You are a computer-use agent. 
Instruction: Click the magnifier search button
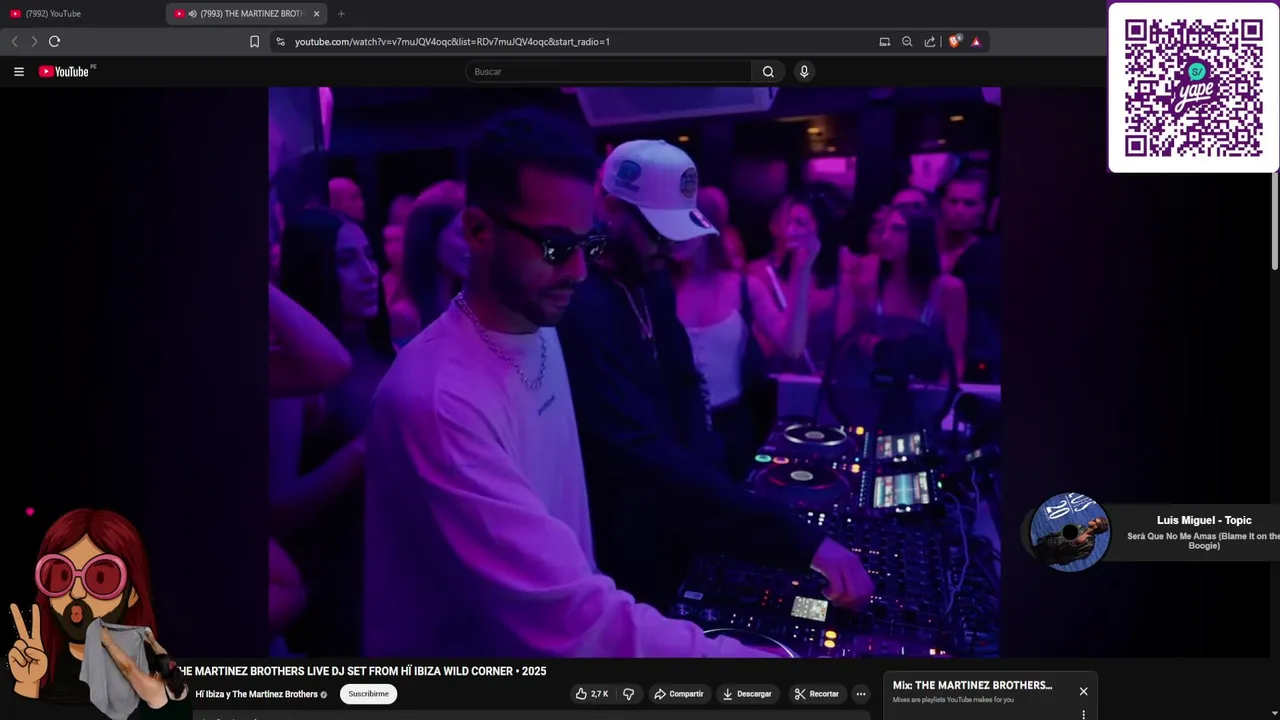(x=768, y=71)
